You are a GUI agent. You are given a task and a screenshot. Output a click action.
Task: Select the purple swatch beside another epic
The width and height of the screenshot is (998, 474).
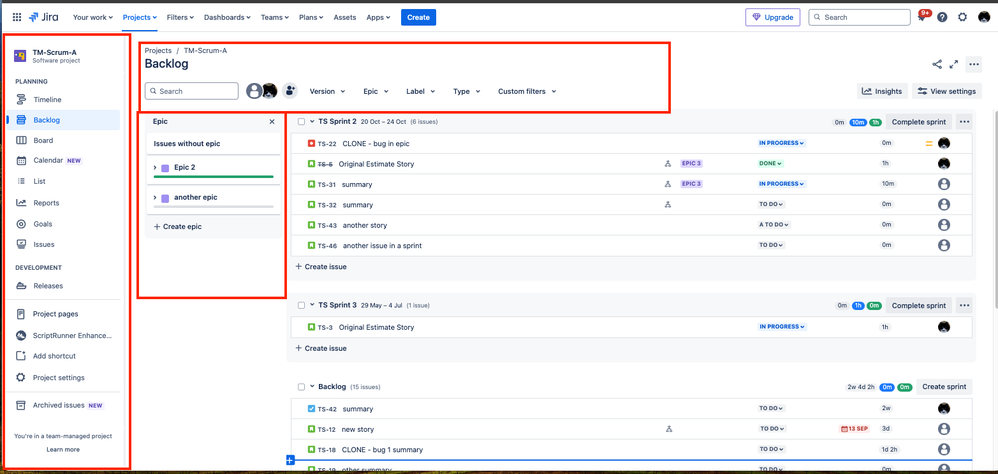click(165, 198)
